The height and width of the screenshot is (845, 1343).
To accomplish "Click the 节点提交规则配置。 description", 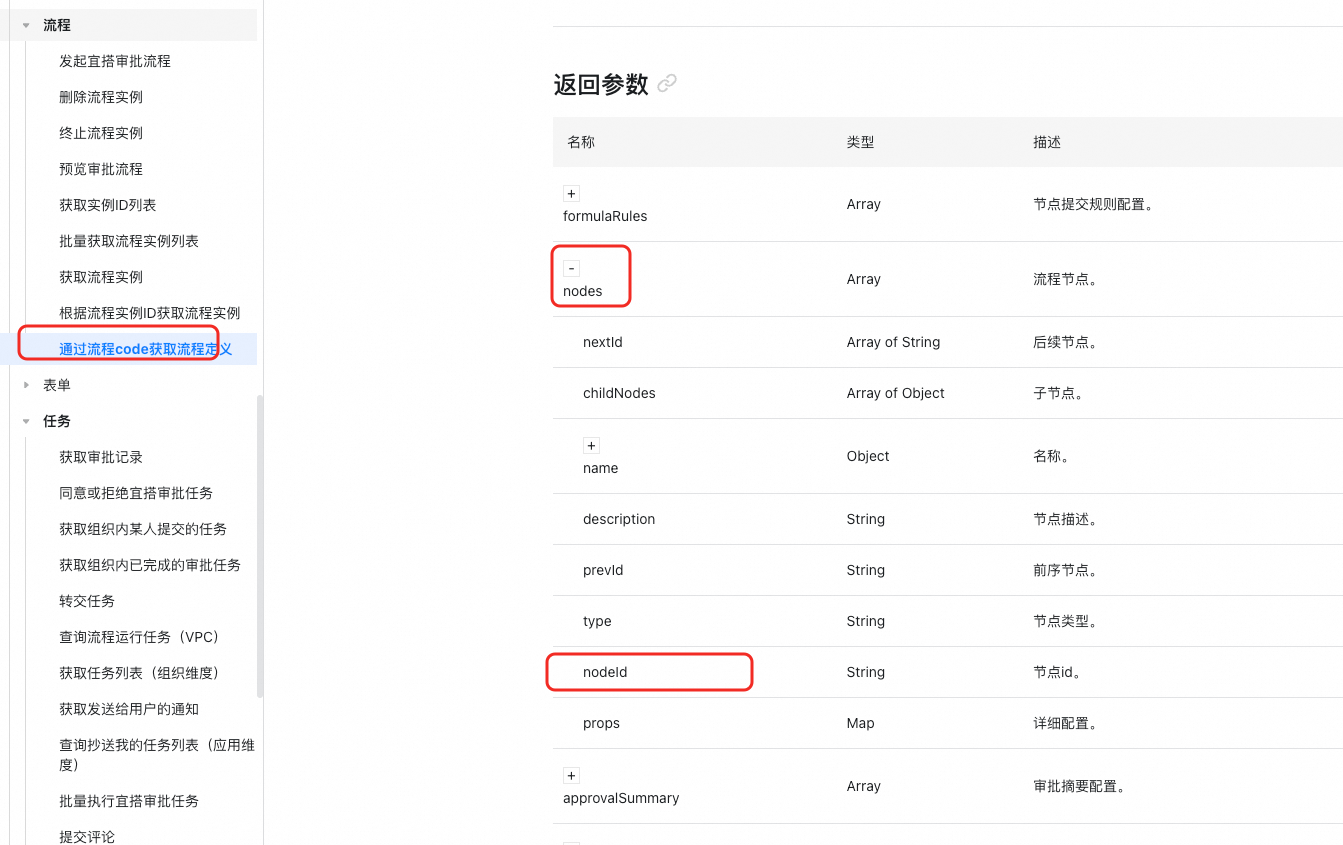I will click(1093, 204).
